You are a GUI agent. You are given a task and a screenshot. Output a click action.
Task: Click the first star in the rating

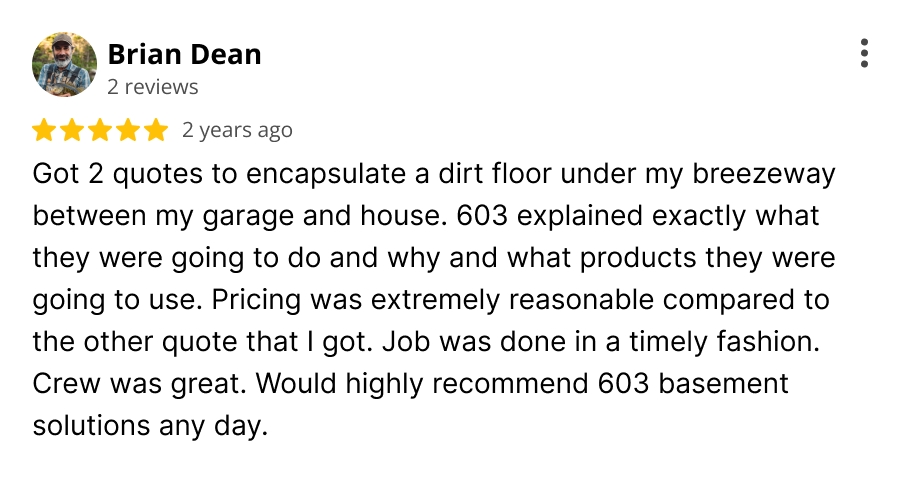point(44,130)
